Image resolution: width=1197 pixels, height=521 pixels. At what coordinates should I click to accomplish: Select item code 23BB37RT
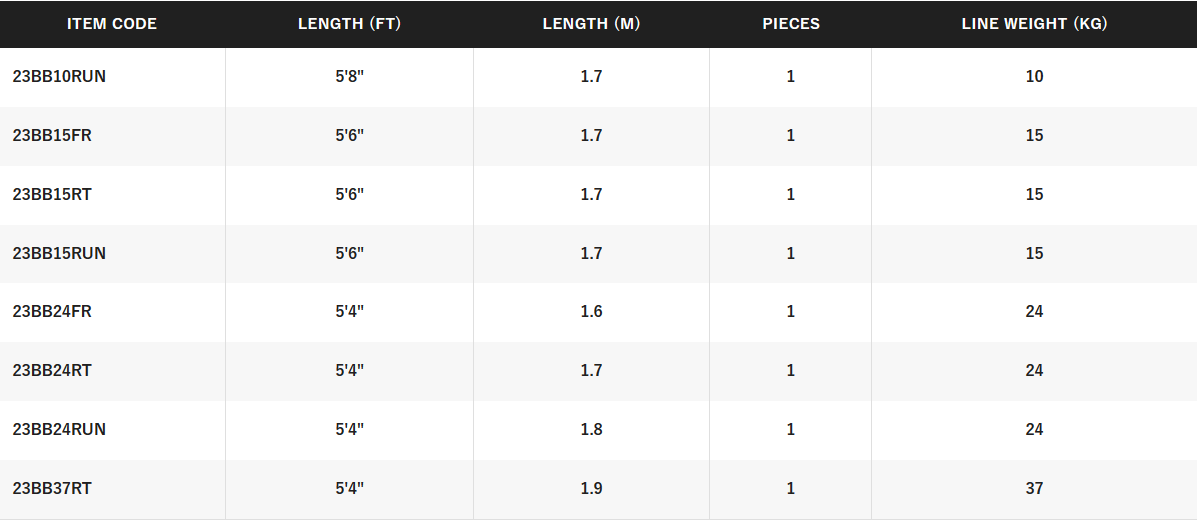[52, 489]
